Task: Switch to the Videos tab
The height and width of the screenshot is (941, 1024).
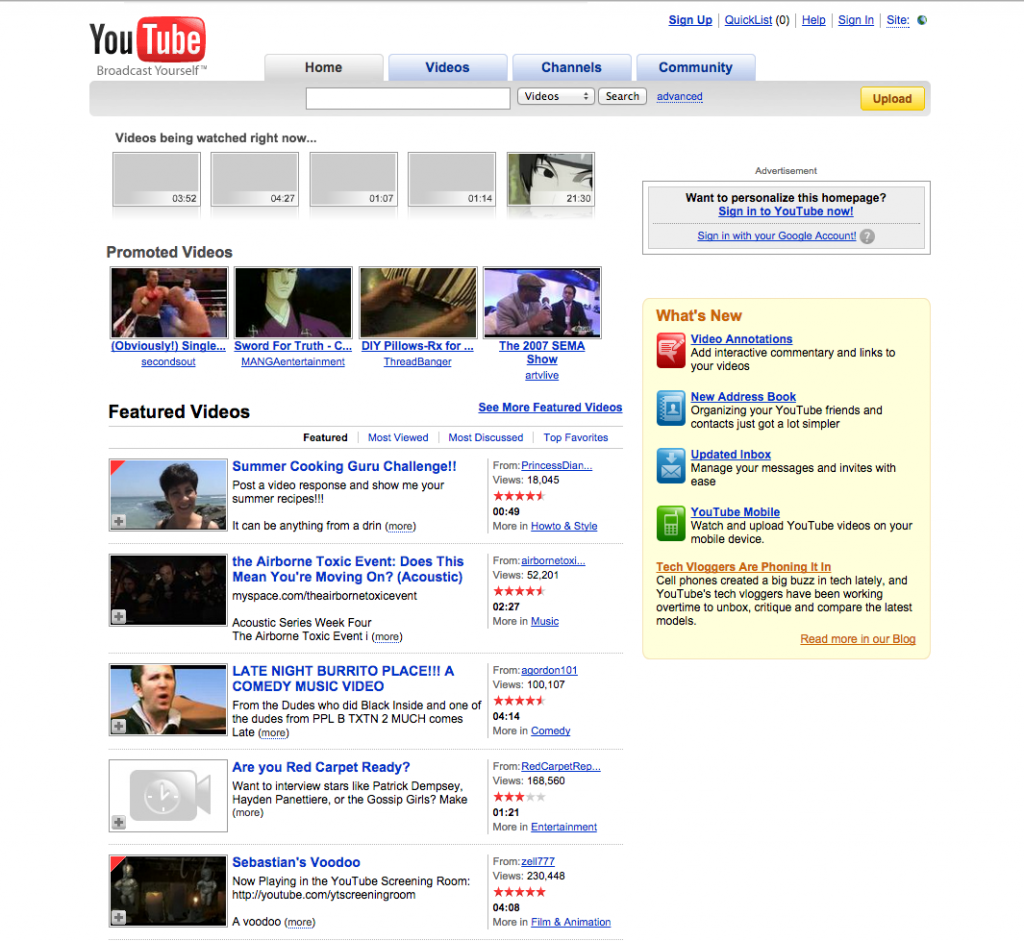Action: coord(447,68)
